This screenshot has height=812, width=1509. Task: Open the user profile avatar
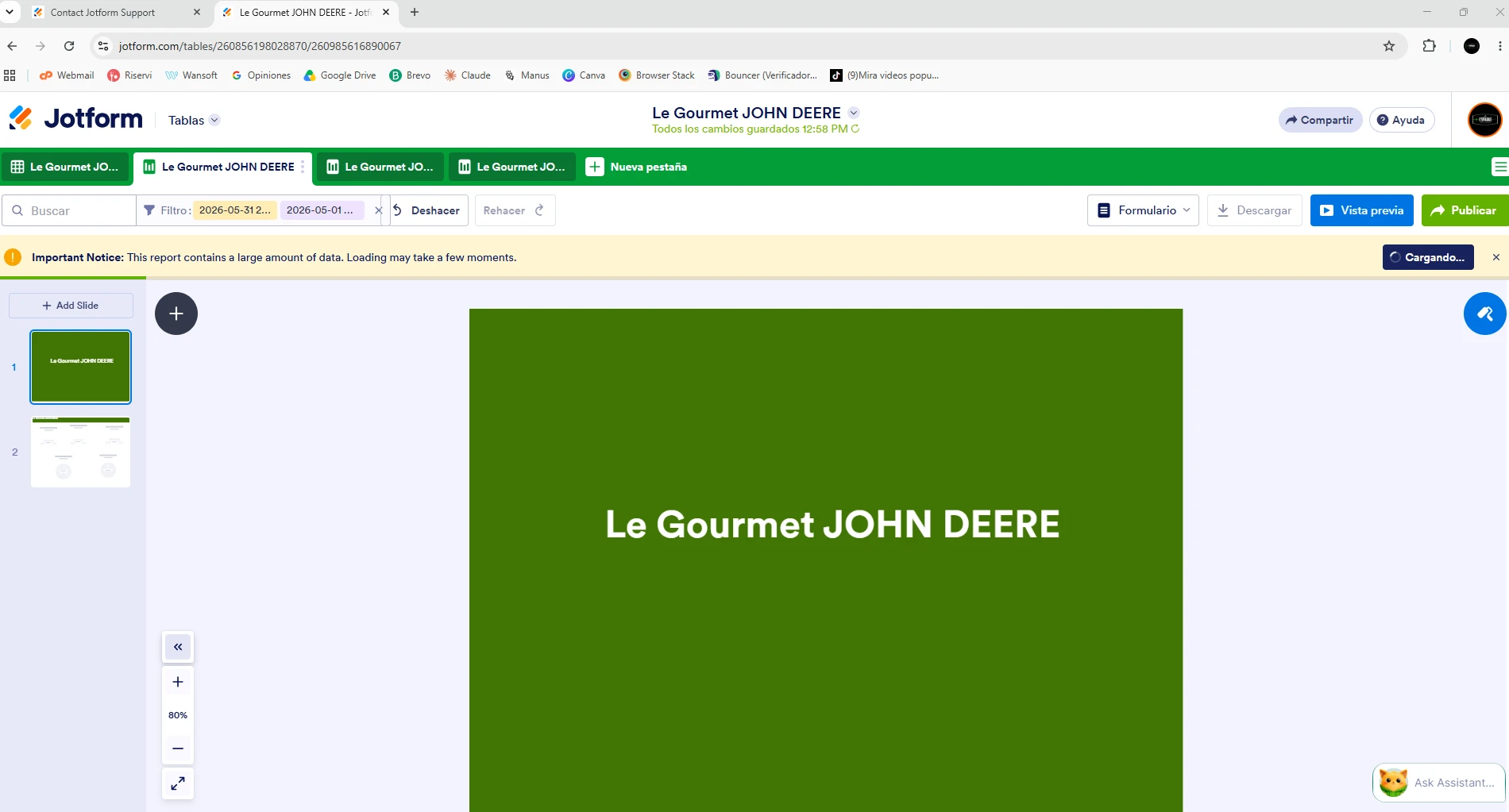pyautogui.click(x=1484, y=120)
